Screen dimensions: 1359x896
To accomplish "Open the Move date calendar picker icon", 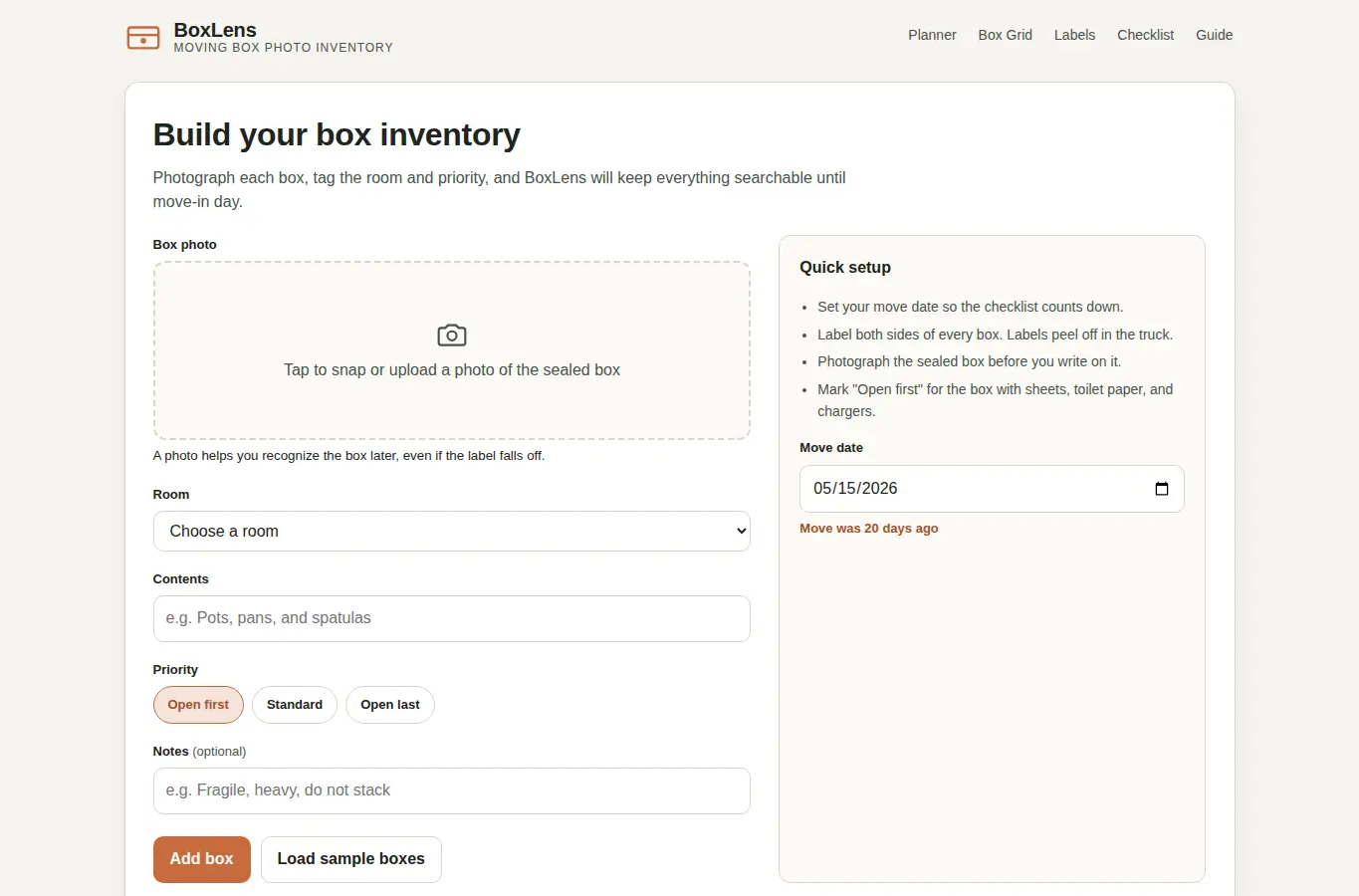I will [x=1161, y=489].
